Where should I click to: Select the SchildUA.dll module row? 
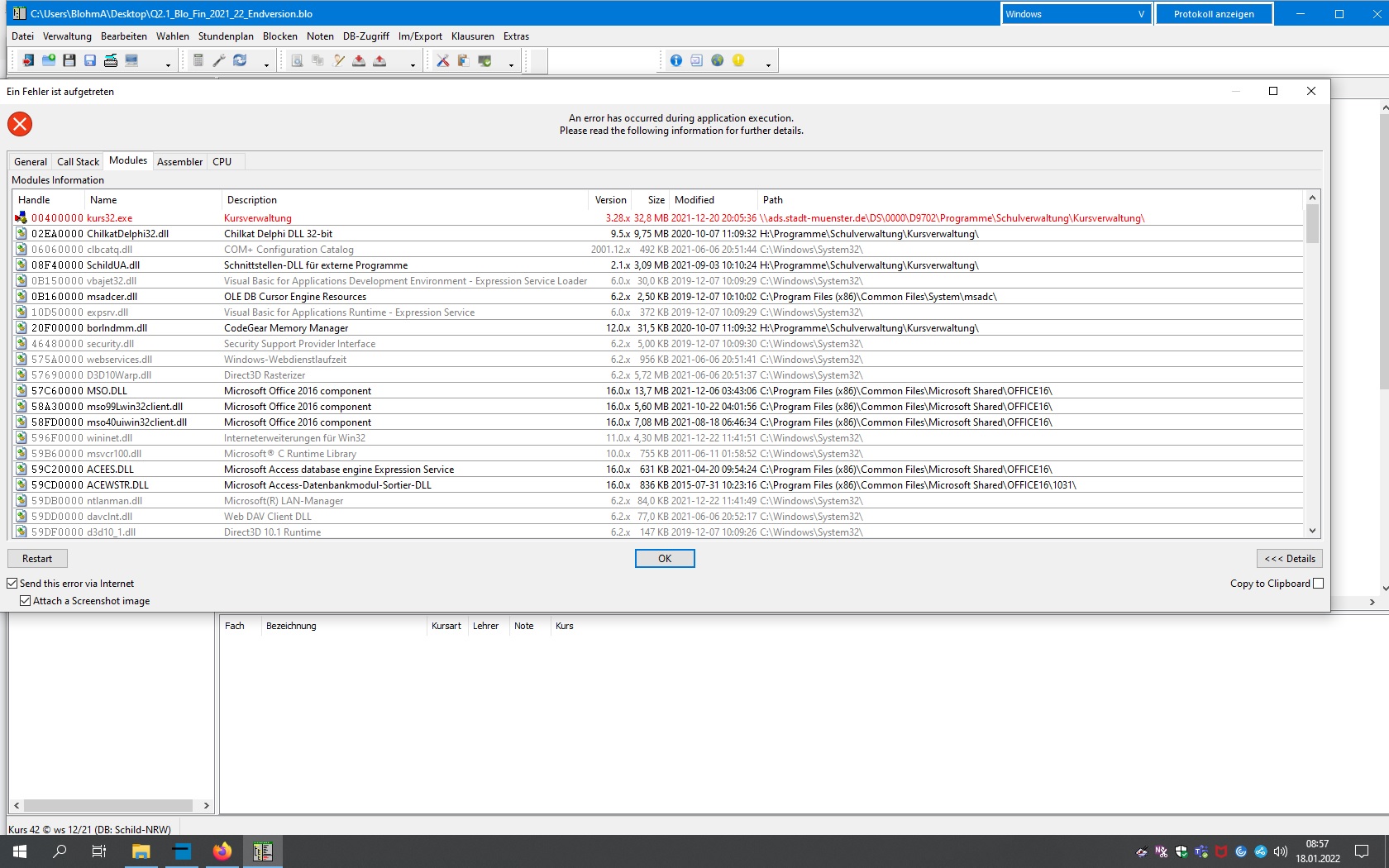click(x=658, y=265)
